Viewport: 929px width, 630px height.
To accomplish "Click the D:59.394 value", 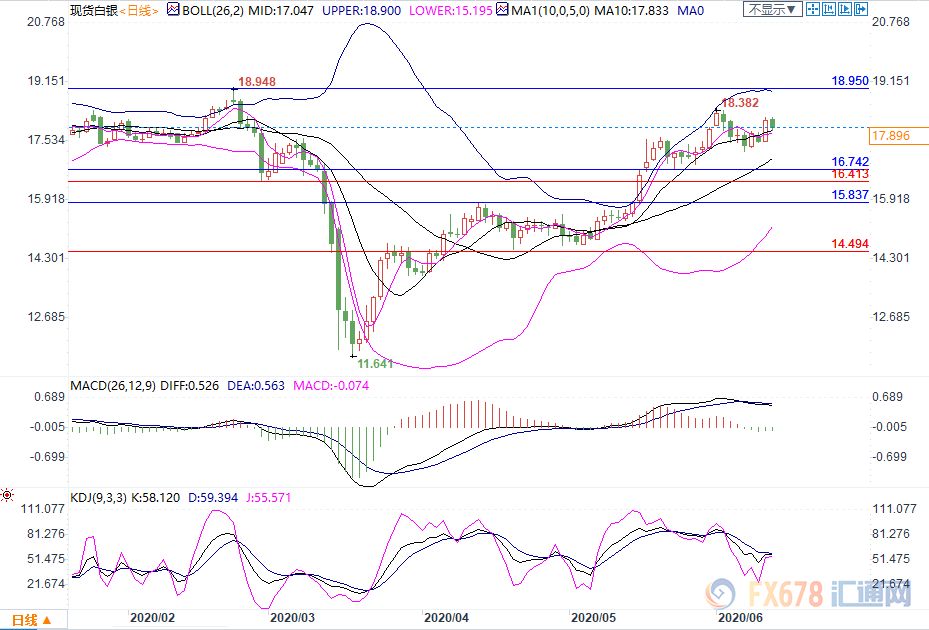I will click(213, 498).
